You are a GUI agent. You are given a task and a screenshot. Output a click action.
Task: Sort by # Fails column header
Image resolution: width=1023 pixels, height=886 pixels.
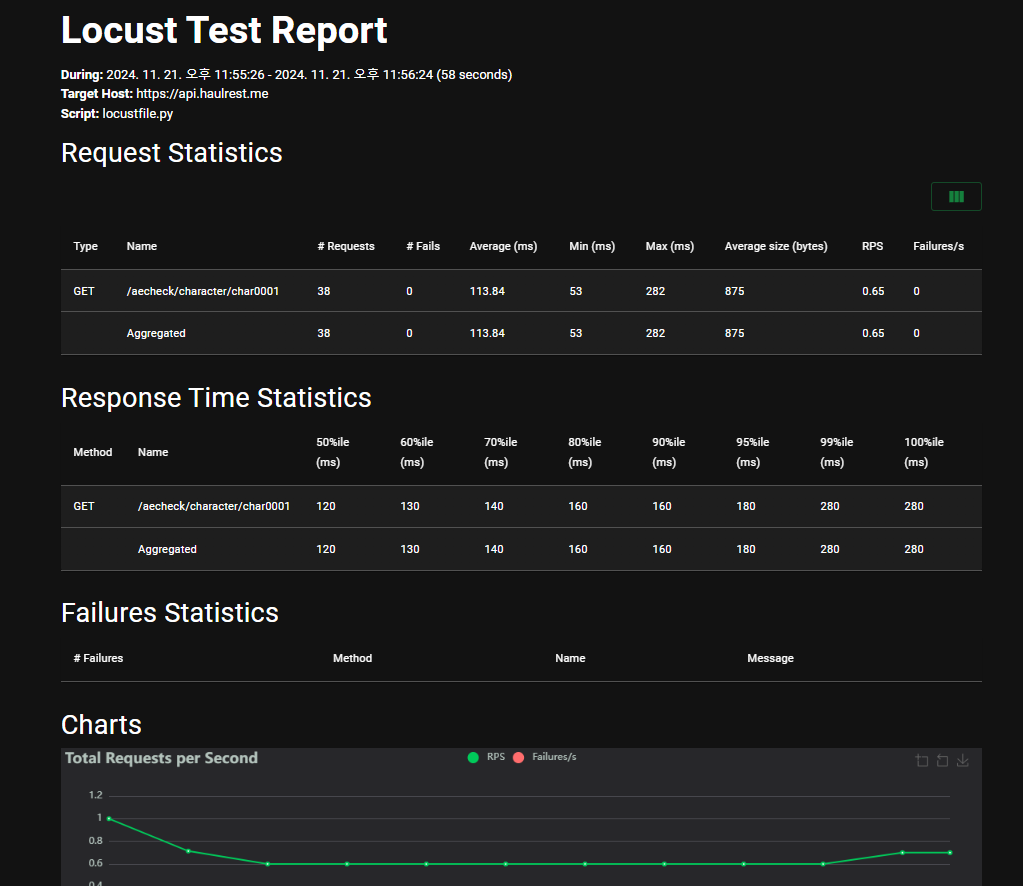click(x=422, y=246)
